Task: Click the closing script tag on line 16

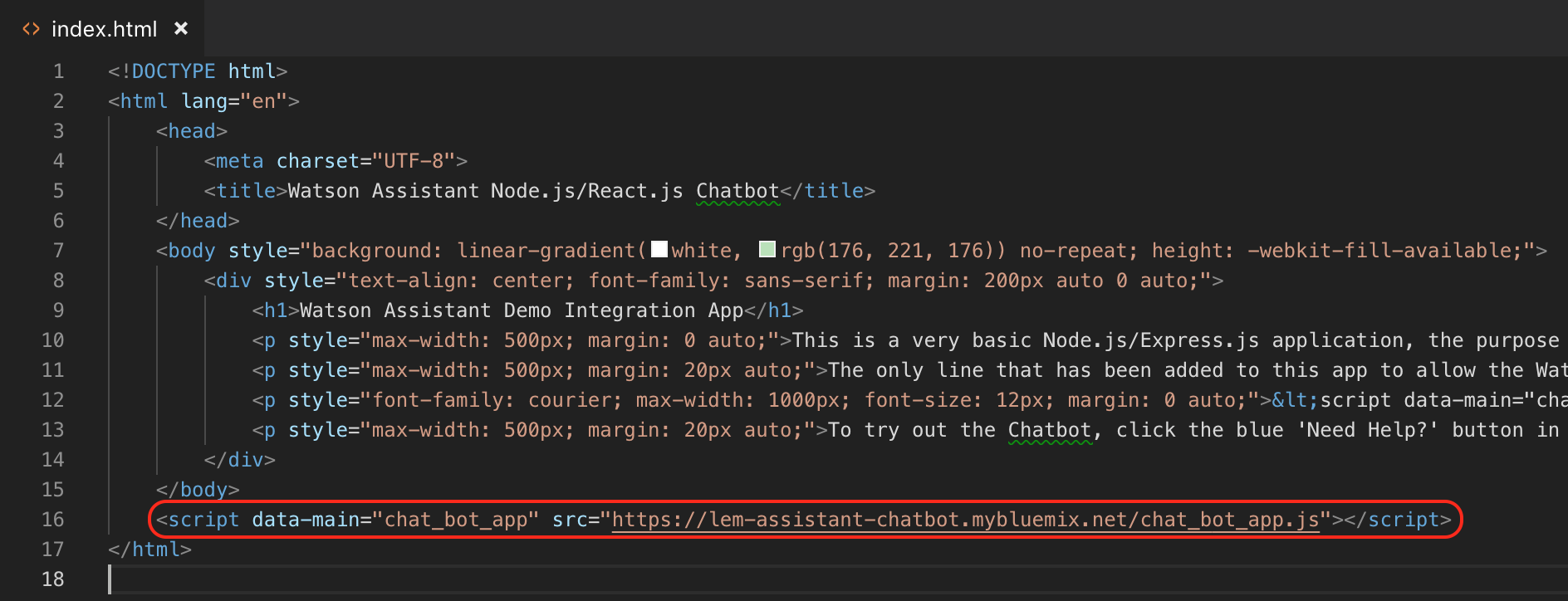Action: [1398, 520]
